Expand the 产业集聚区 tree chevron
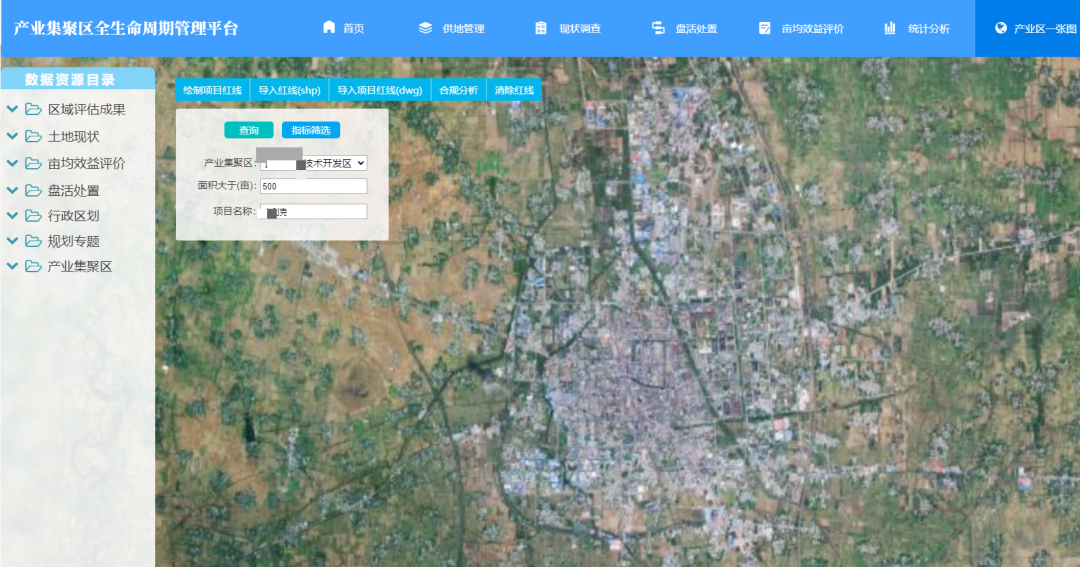The width and height of the screenshot is (1080, 567). [x=12, y=266]
